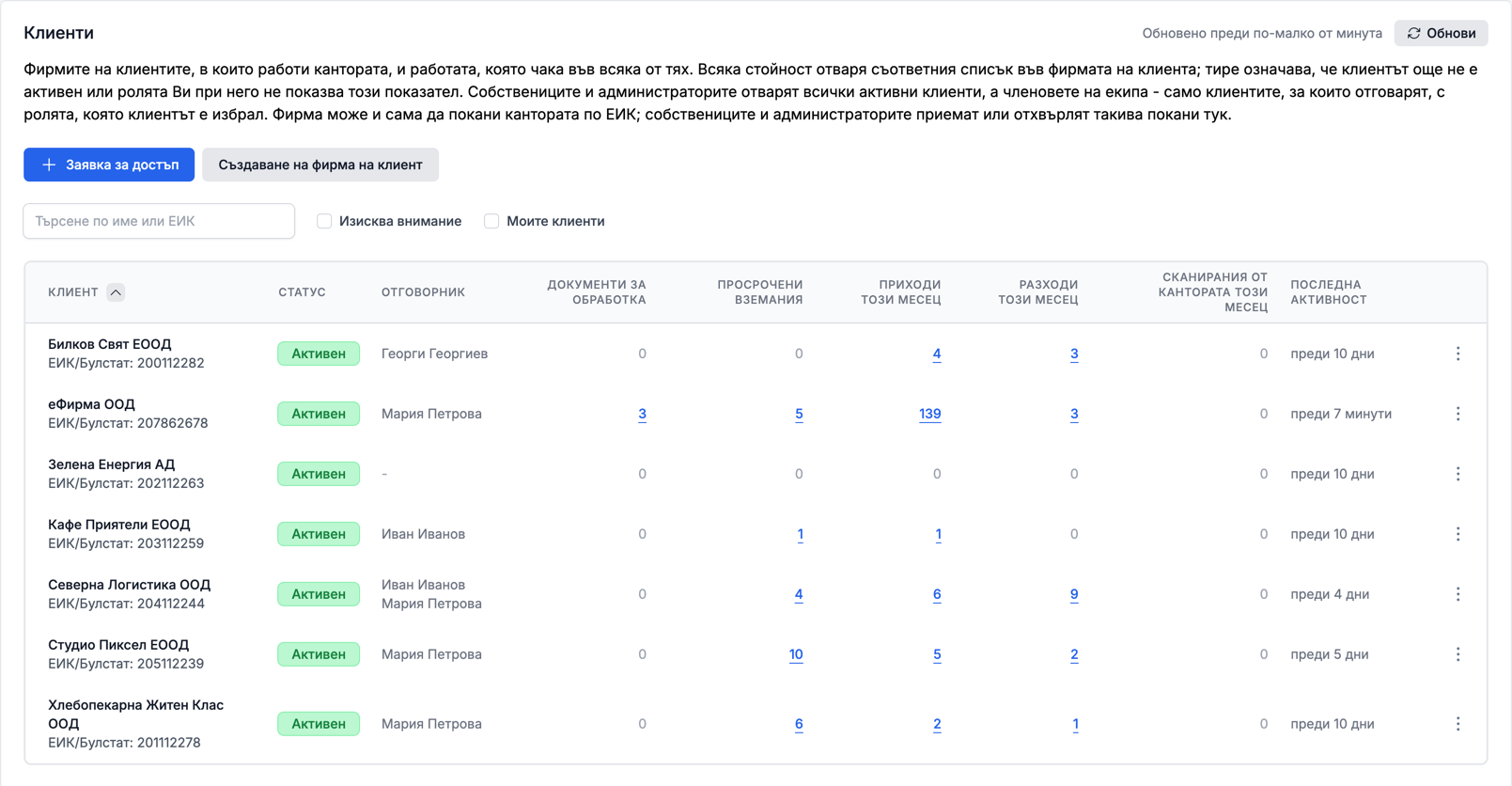Open the options menu for Кафе Приятели ЕООД
The height and width of the screenshot is (786, 1512).
1457,534
